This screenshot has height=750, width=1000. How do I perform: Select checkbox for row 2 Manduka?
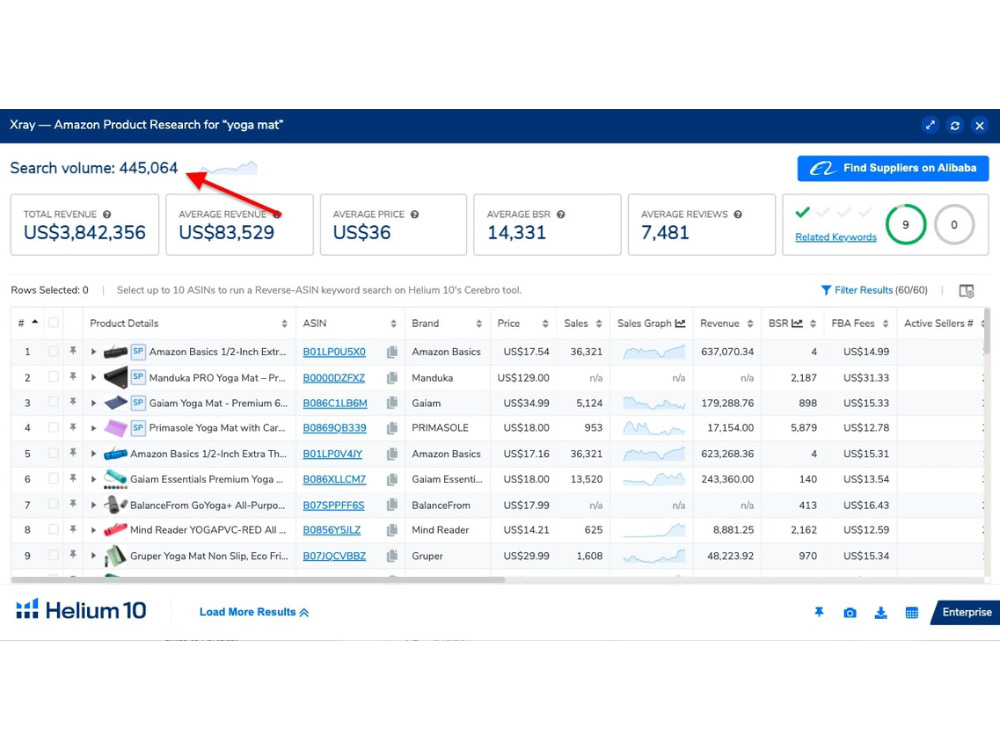click(54, 377)
